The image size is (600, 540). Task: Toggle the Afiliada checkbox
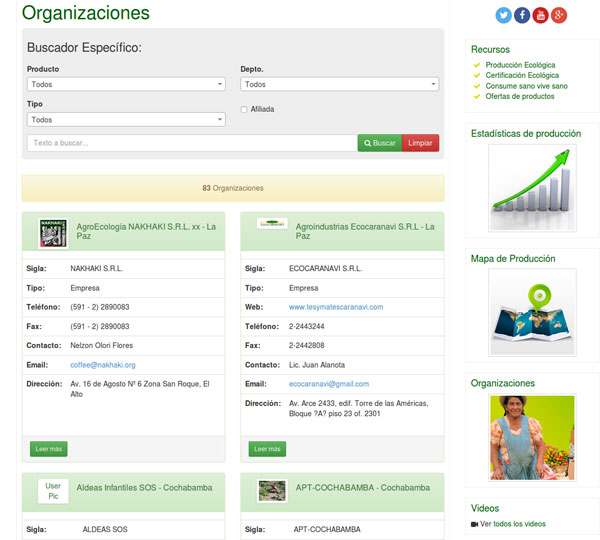coord(244,109)
